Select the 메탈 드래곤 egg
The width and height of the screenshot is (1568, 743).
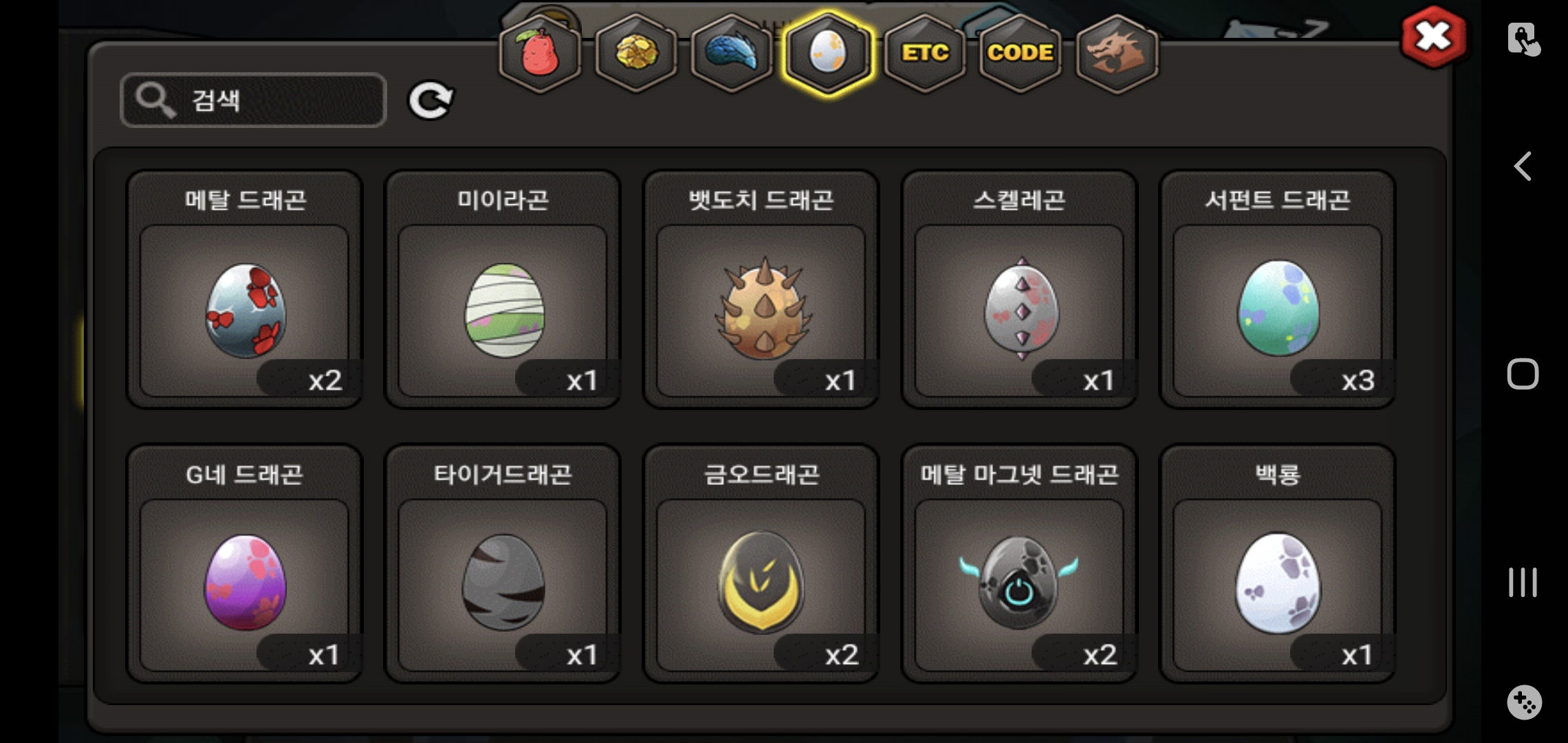[245, 289]
